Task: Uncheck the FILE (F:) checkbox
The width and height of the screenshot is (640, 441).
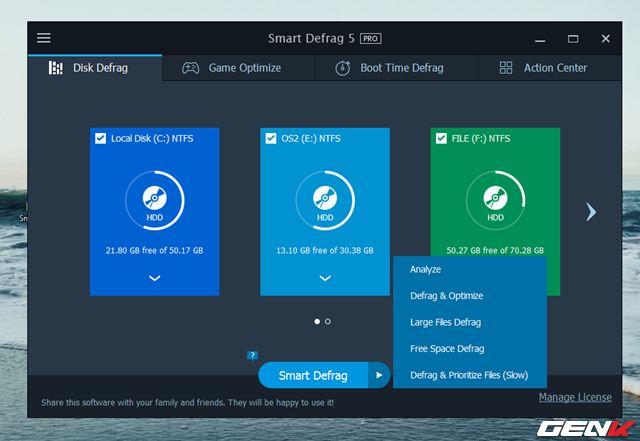Action: (x=441, y=138)
